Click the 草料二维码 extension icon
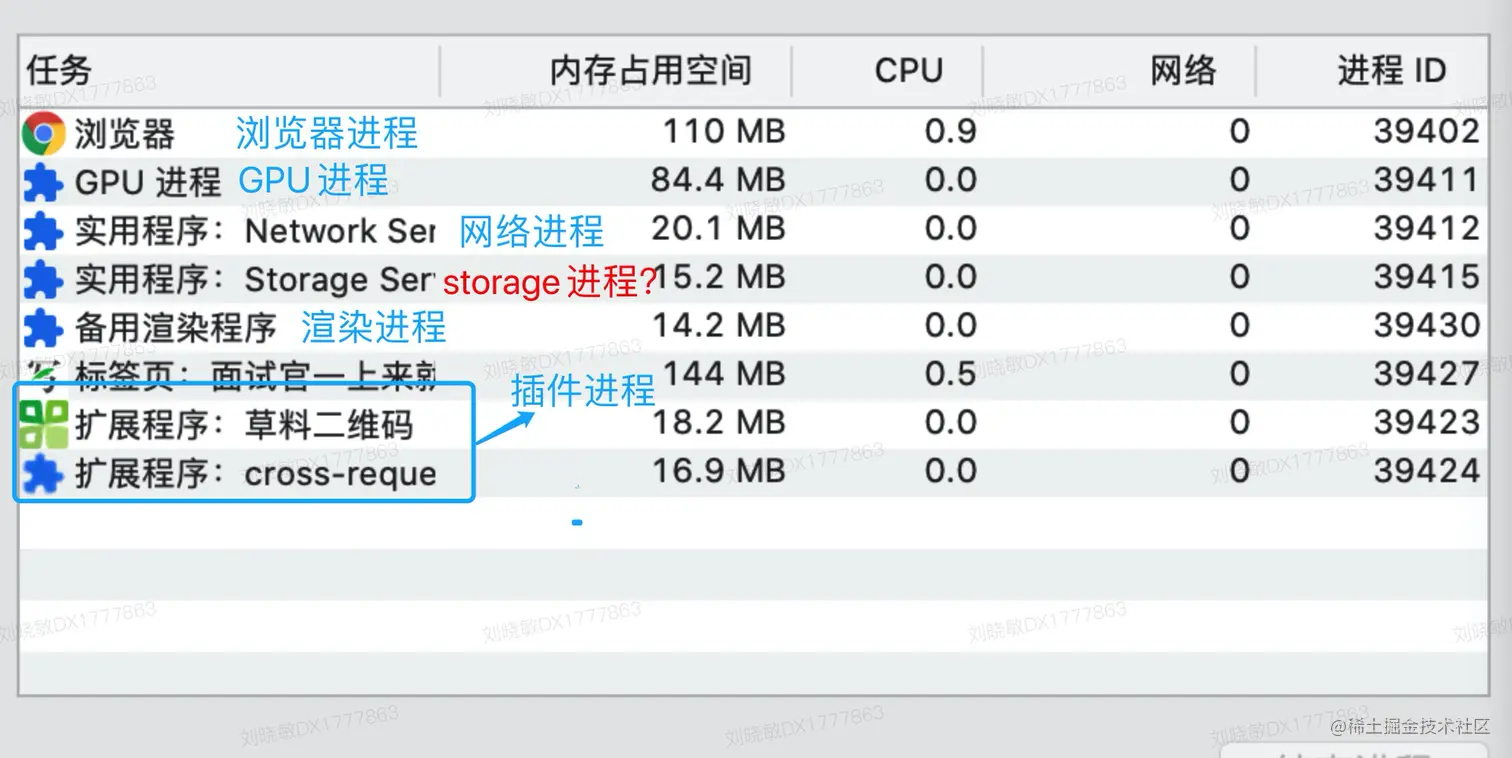The height and width of the screenshot is (758, 1512). tap(43, 424)
